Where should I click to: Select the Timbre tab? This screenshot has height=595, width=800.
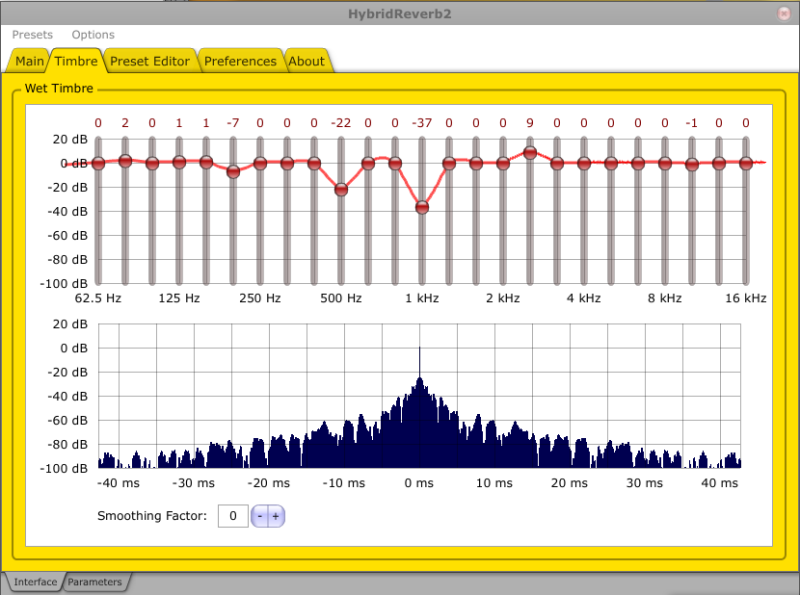pos(76,61)
